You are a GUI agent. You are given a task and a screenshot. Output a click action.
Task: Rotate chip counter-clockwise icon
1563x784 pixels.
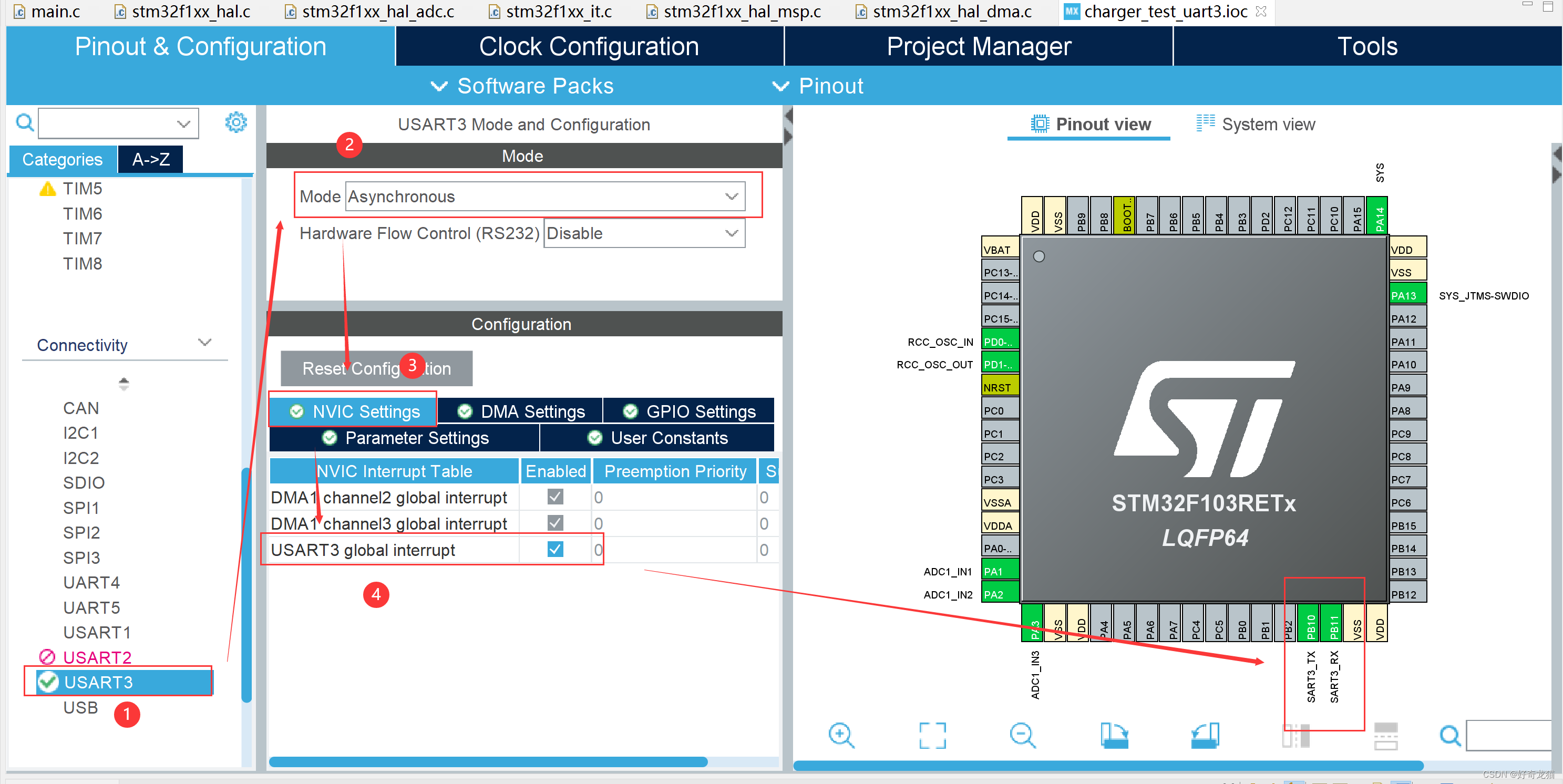pos(1205,736)
